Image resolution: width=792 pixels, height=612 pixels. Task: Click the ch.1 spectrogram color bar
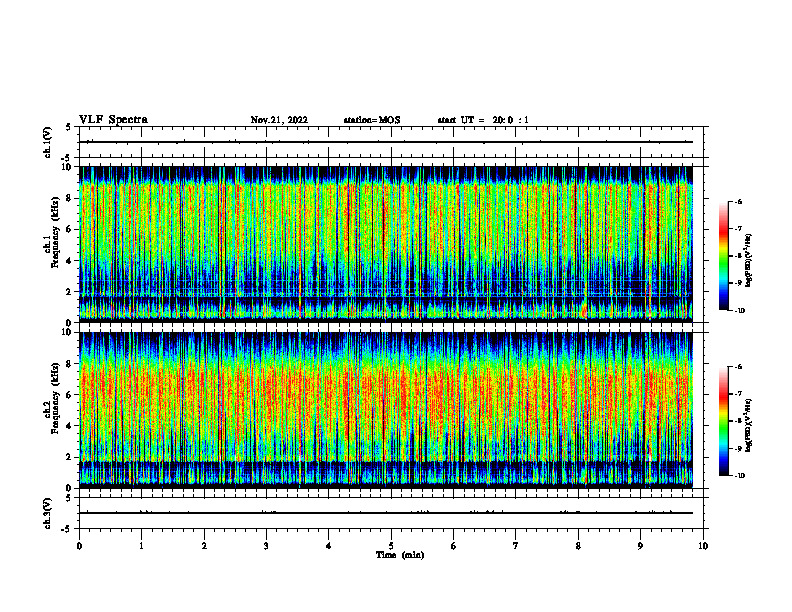[723, 256]
